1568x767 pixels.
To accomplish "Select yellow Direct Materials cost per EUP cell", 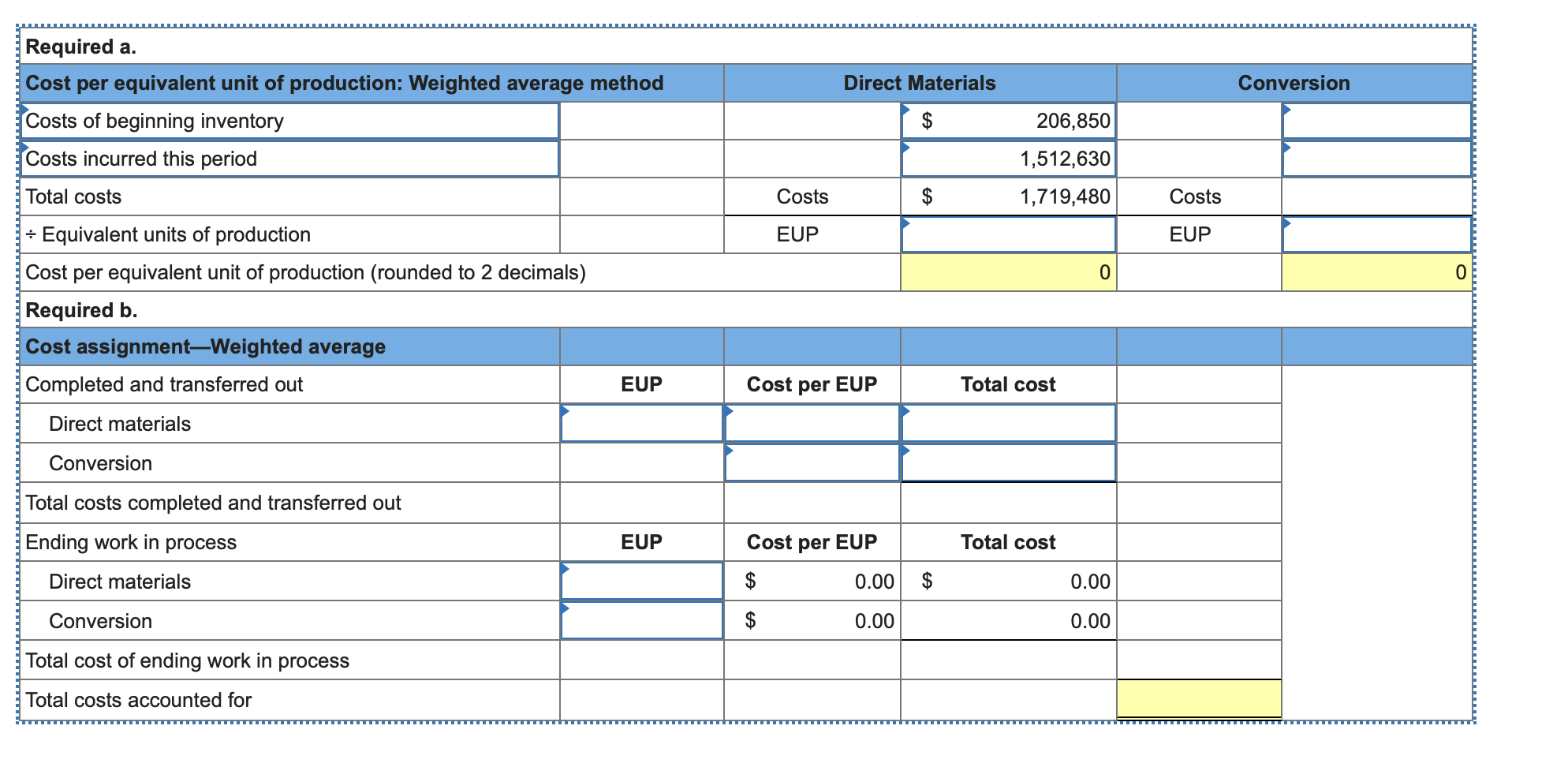I will (1009, 272).
